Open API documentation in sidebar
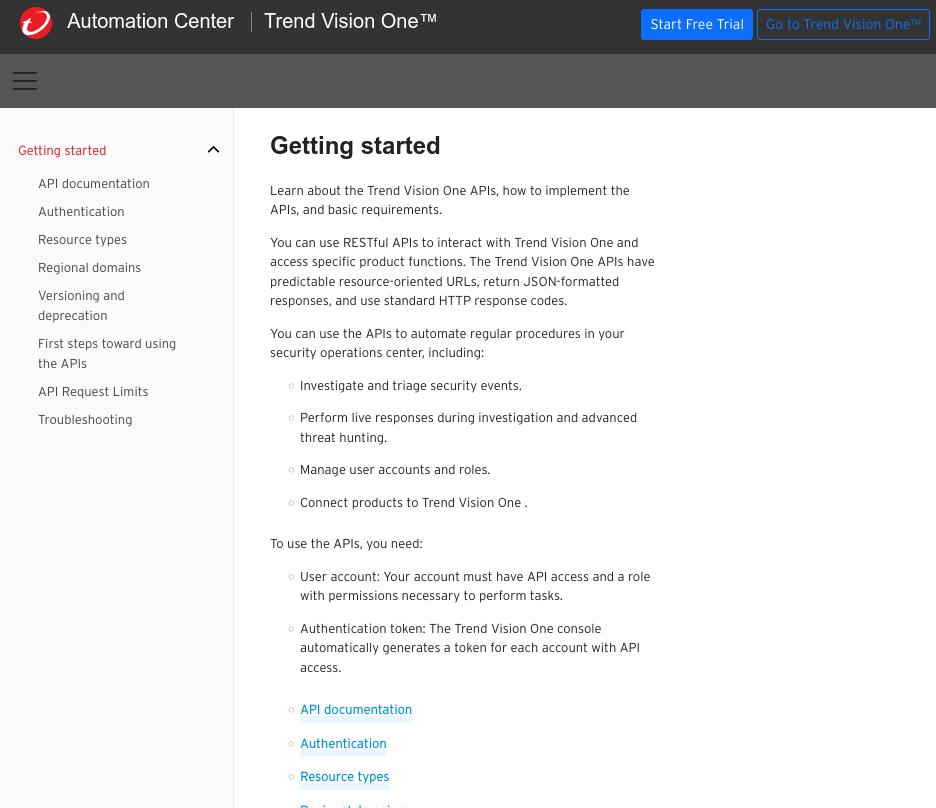 94,184
